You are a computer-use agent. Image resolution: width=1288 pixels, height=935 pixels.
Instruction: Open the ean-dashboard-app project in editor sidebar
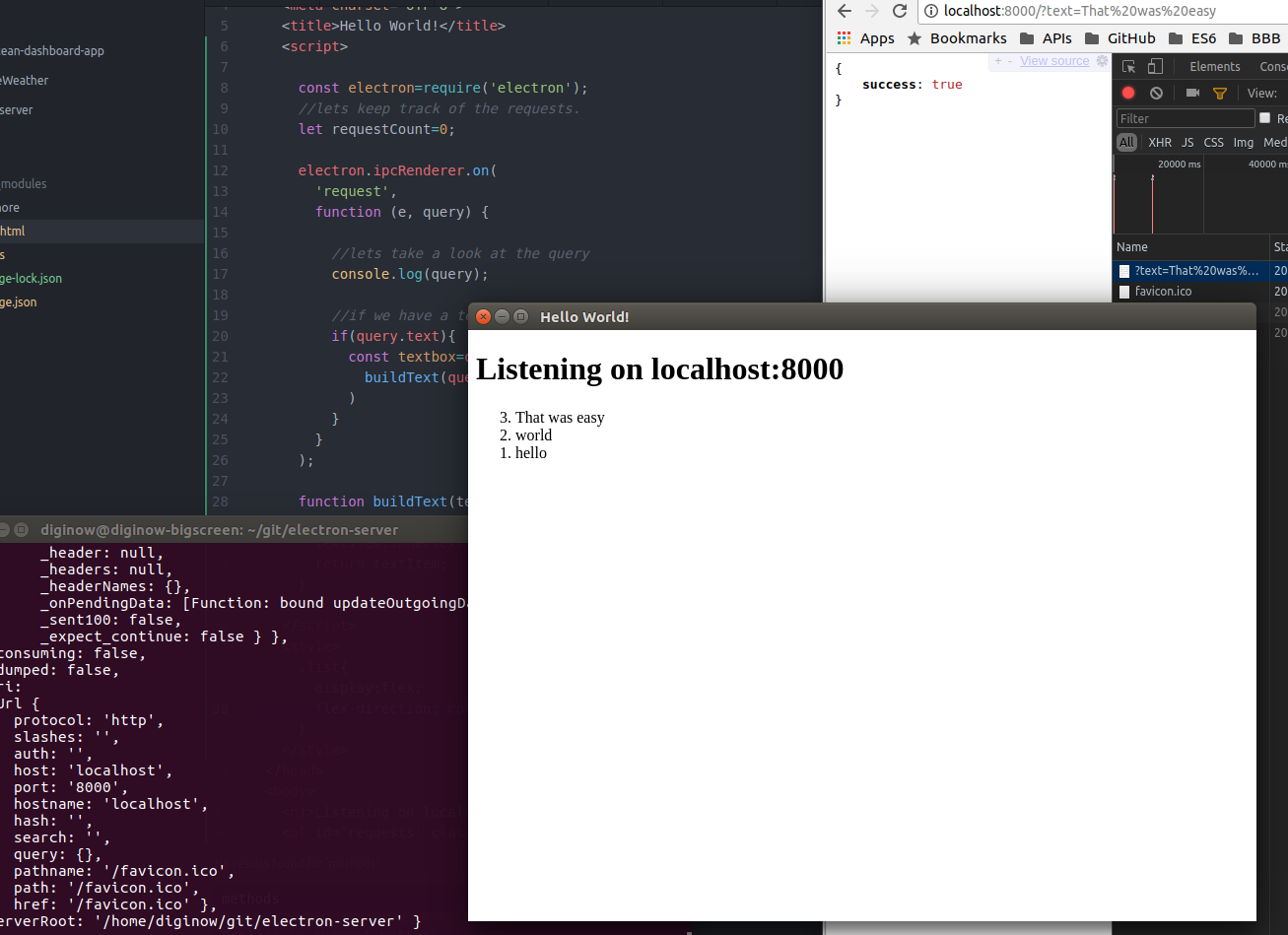[x=51, y=50]
